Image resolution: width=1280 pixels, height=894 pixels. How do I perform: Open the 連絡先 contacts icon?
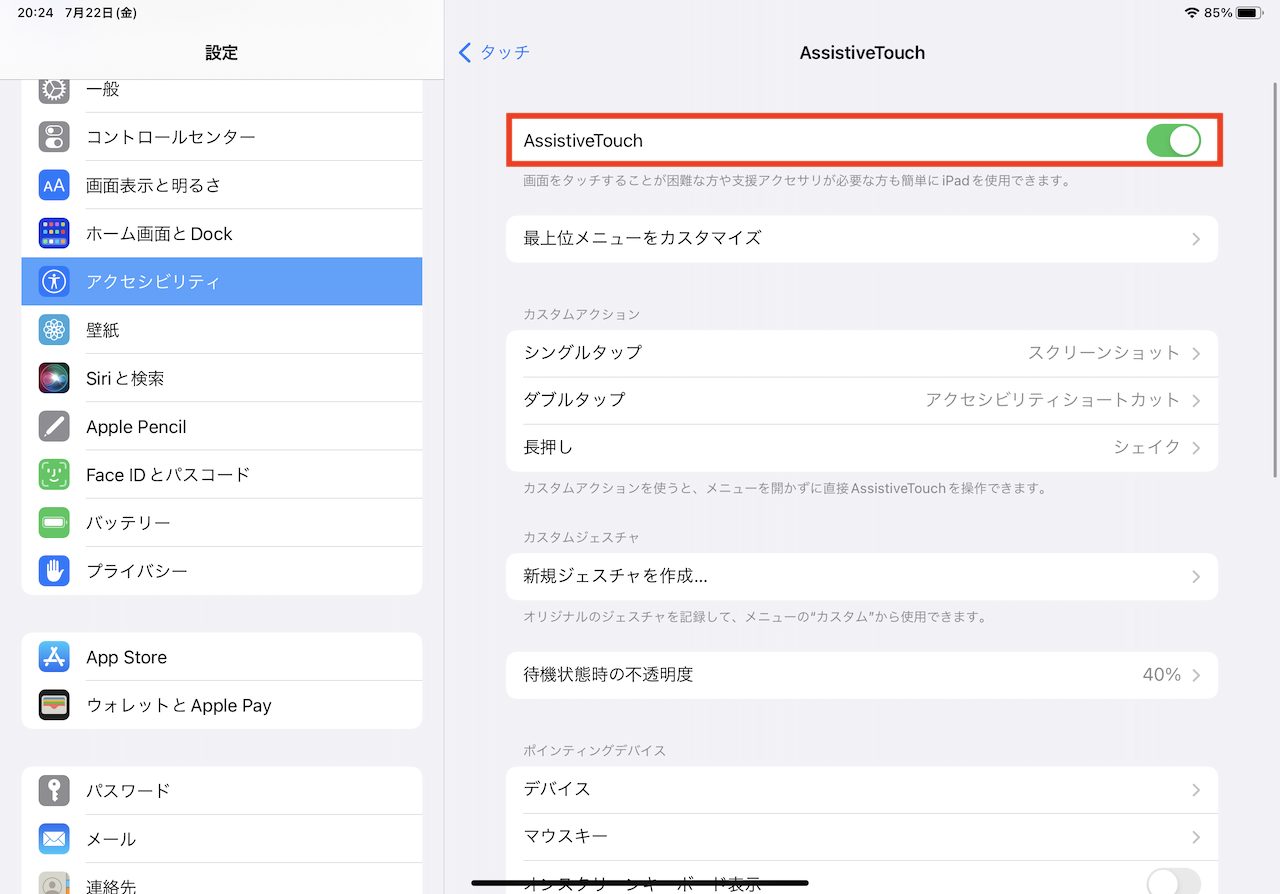(54, 882)
